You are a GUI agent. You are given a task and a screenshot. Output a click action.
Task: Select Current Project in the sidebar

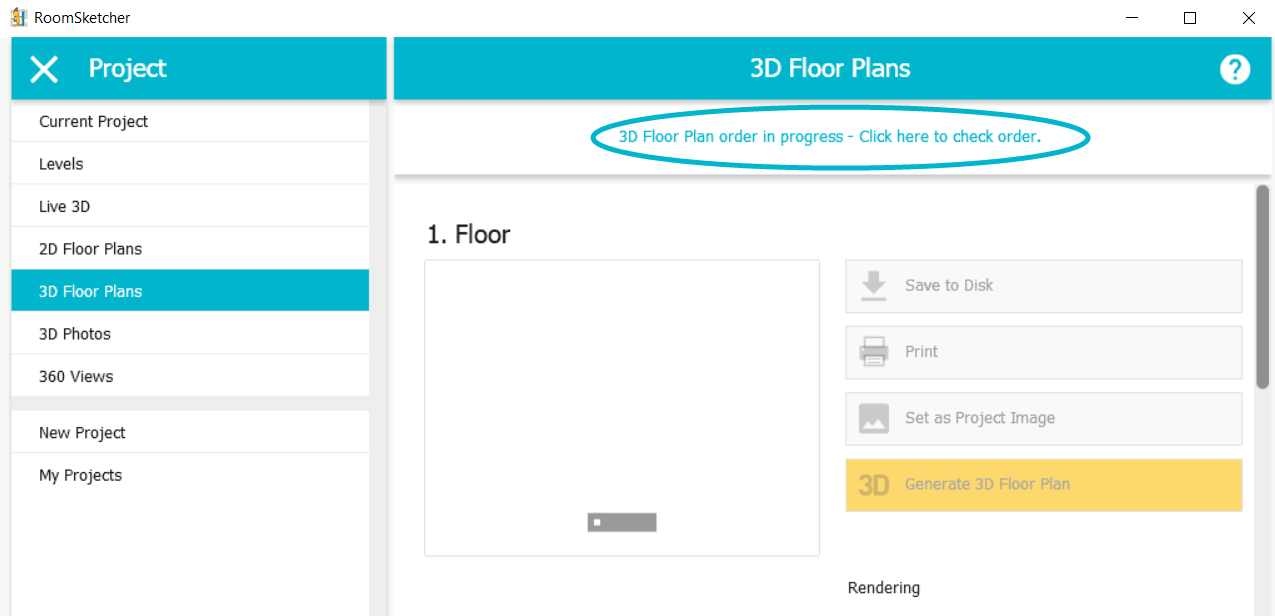pos(190,121)
